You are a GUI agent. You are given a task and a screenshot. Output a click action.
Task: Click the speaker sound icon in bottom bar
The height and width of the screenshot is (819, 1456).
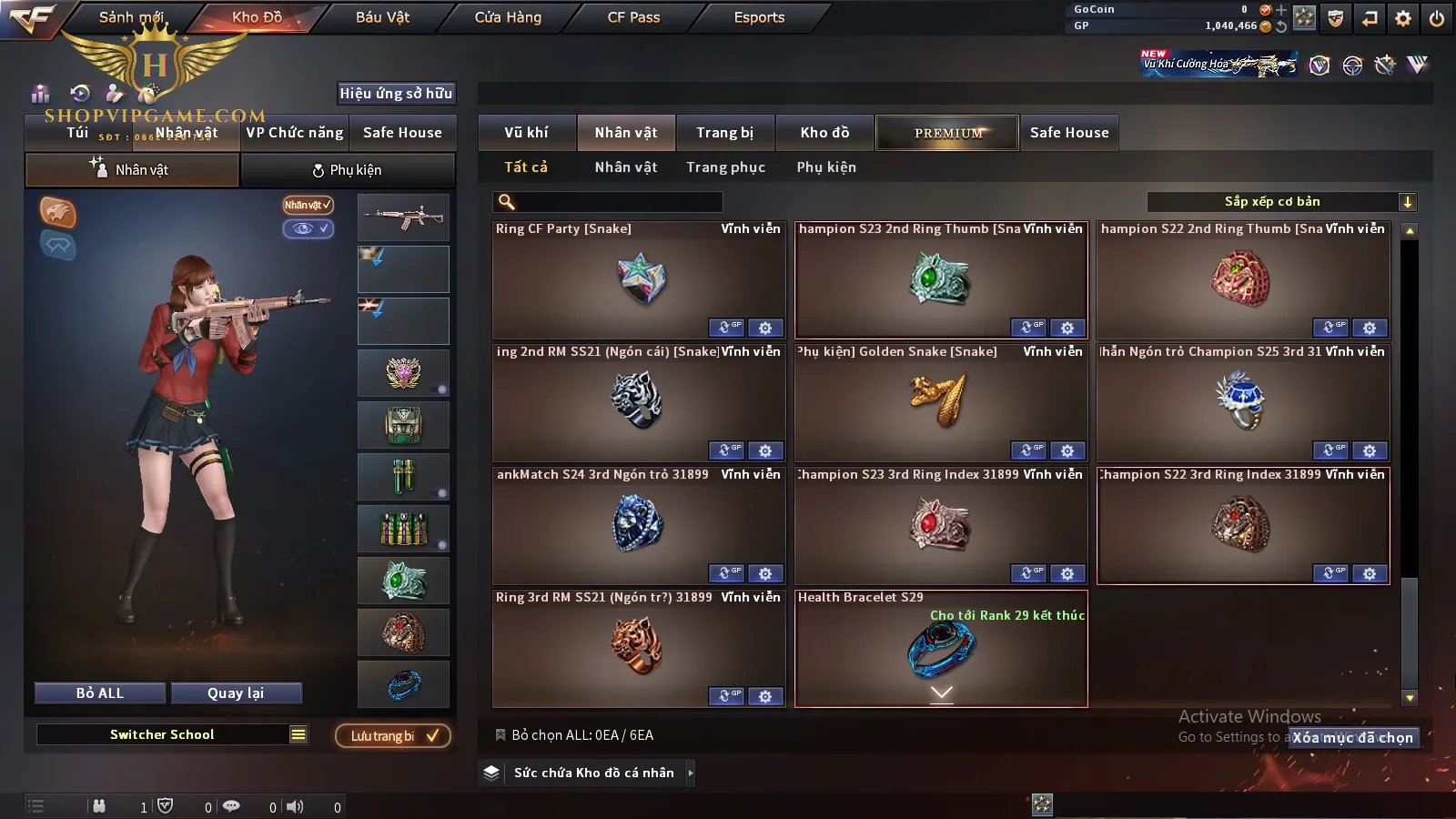click(x=295, y=806)
